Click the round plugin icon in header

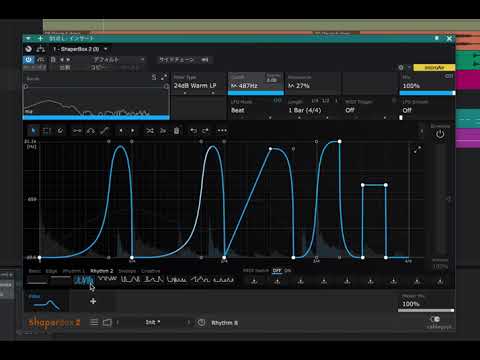tap(28, 49)
